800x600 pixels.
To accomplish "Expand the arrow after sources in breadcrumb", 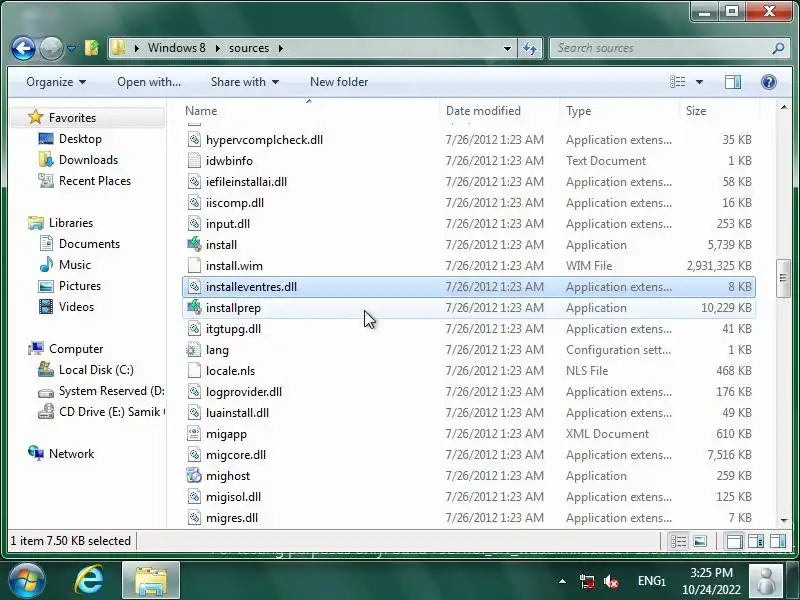I will (x=281, y=48).
